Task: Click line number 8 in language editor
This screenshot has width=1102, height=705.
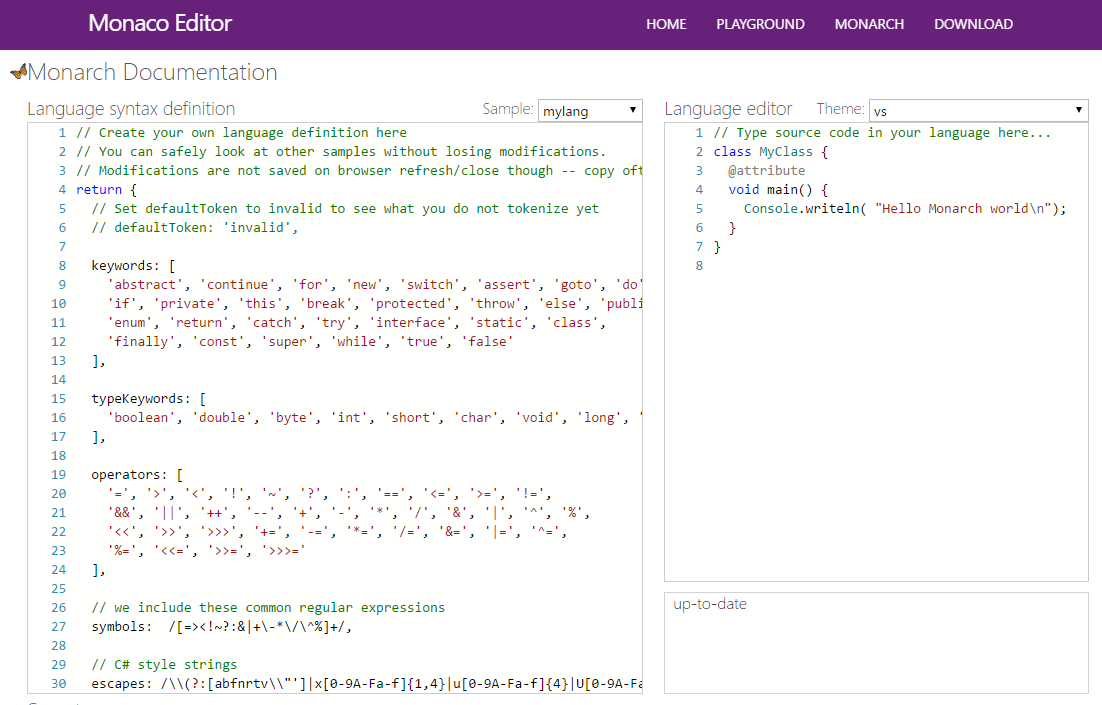Action: tap(699, 266)
